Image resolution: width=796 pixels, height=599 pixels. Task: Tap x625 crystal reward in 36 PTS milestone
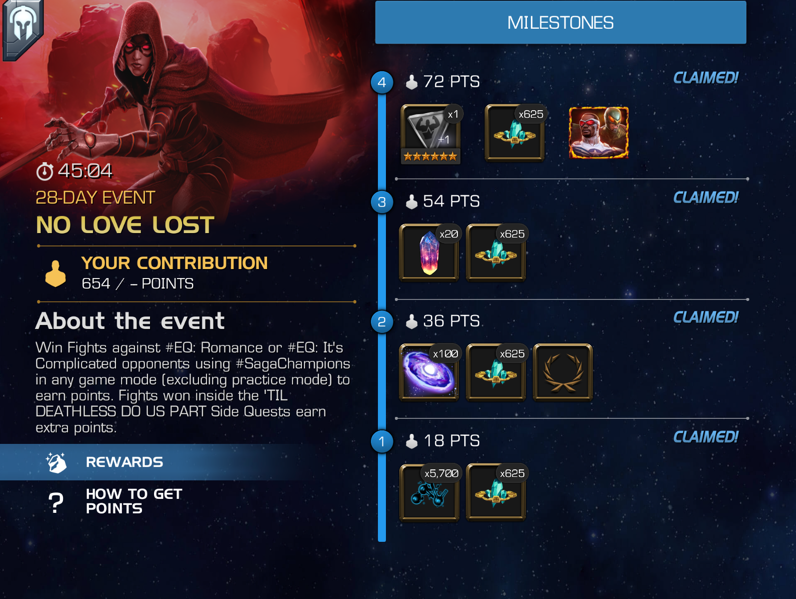pos(496,372)
